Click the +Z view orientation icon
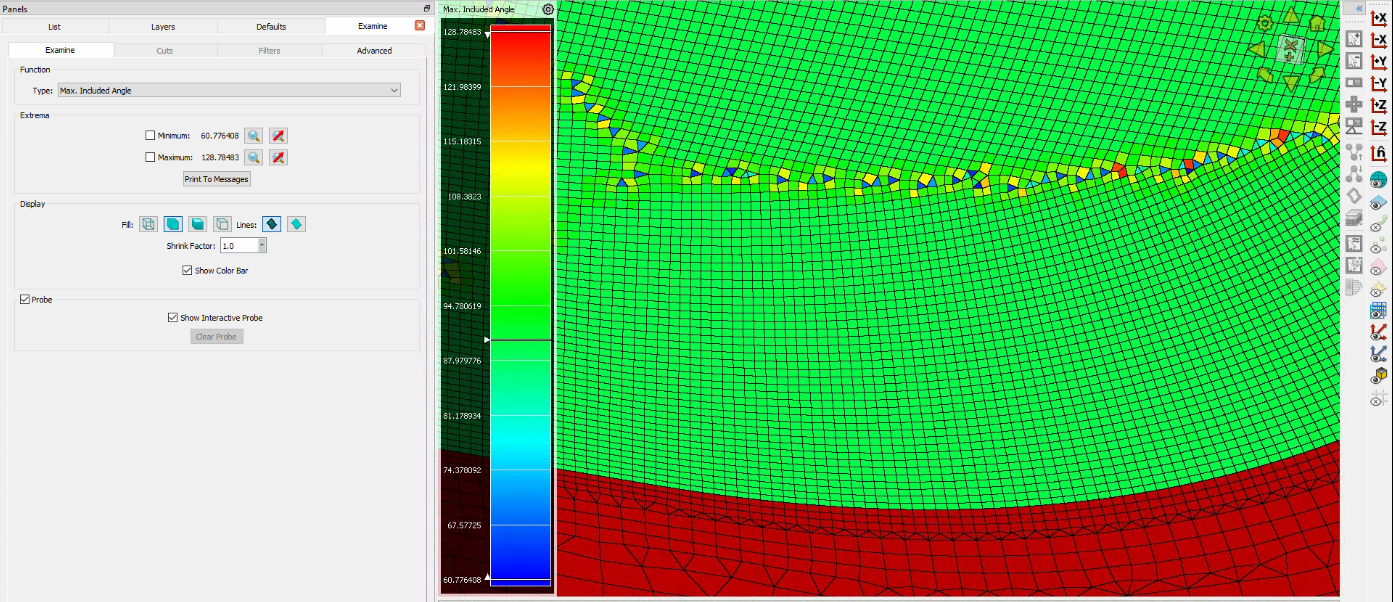 click(x=1379, y=105)
